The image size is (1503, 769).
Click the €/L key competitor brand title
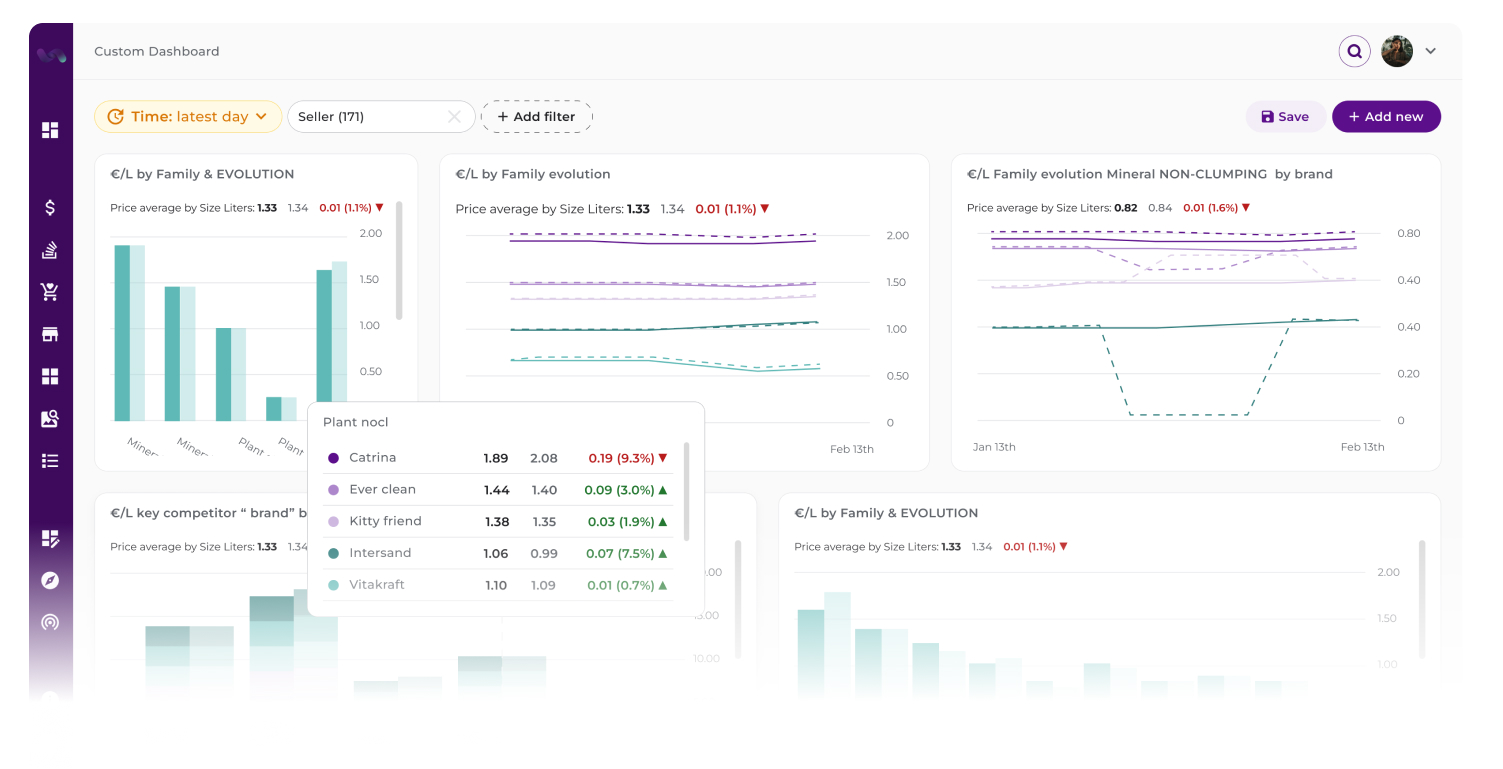208,513
